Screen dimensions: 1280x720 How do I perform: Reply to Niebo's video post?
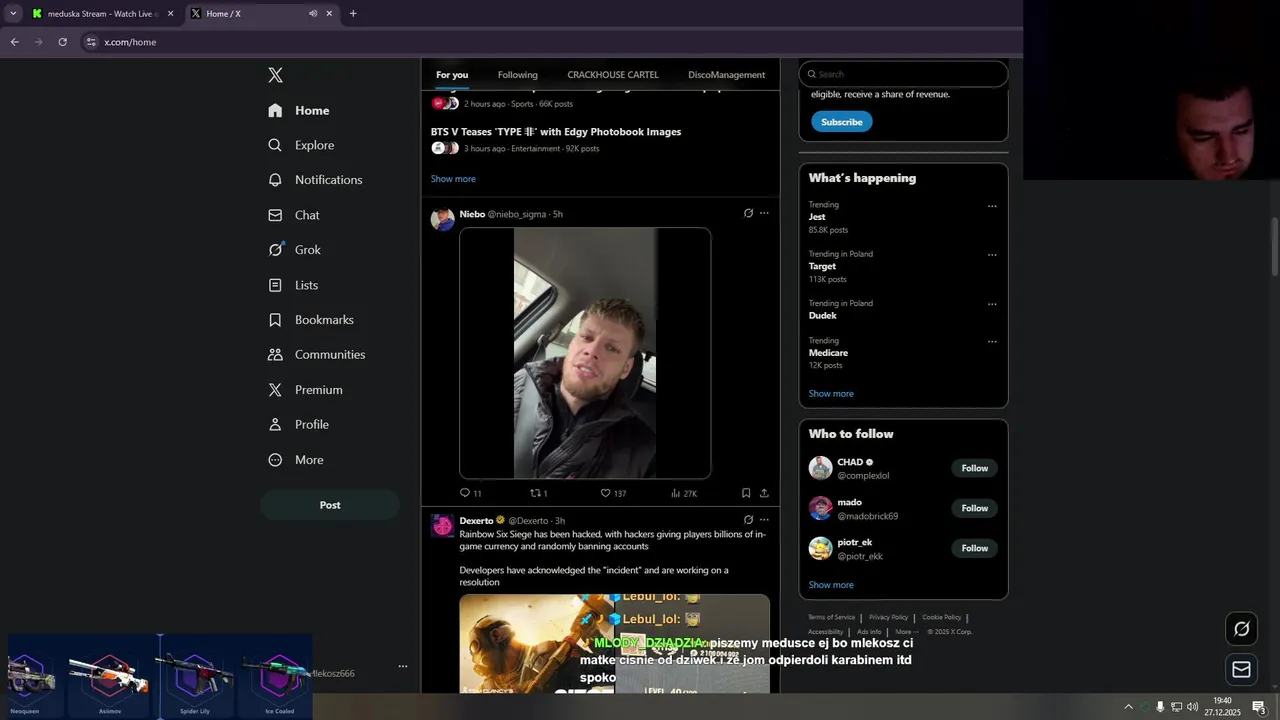[470, 493]
